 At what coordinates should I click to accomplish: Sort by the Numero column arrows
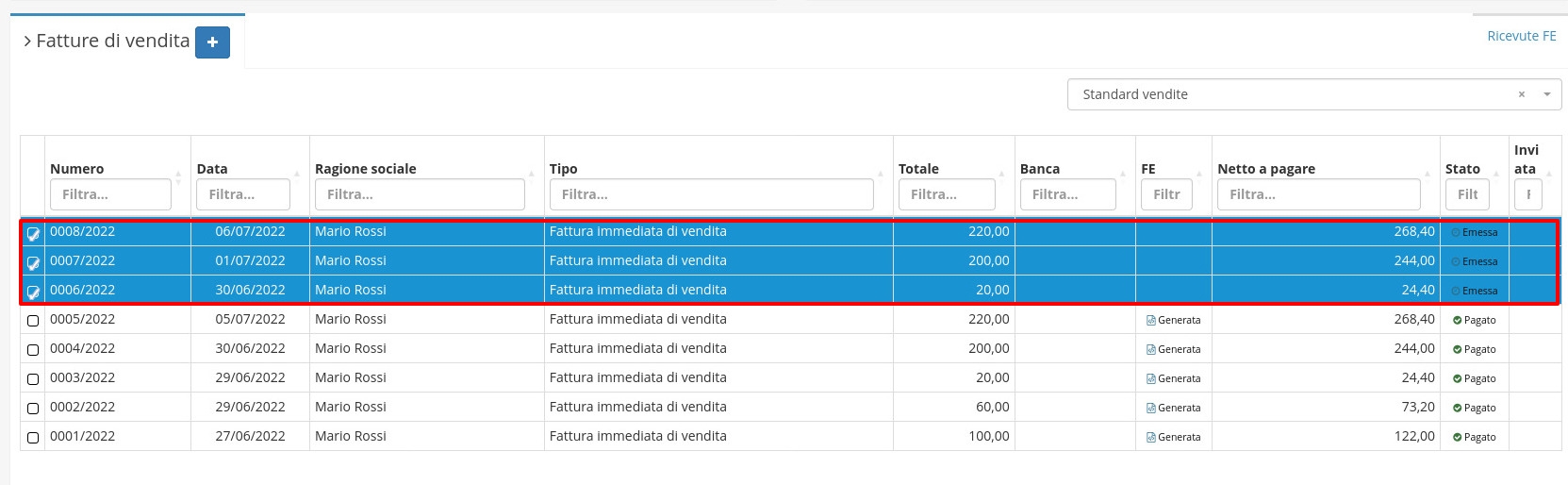[x=178, y=175]
